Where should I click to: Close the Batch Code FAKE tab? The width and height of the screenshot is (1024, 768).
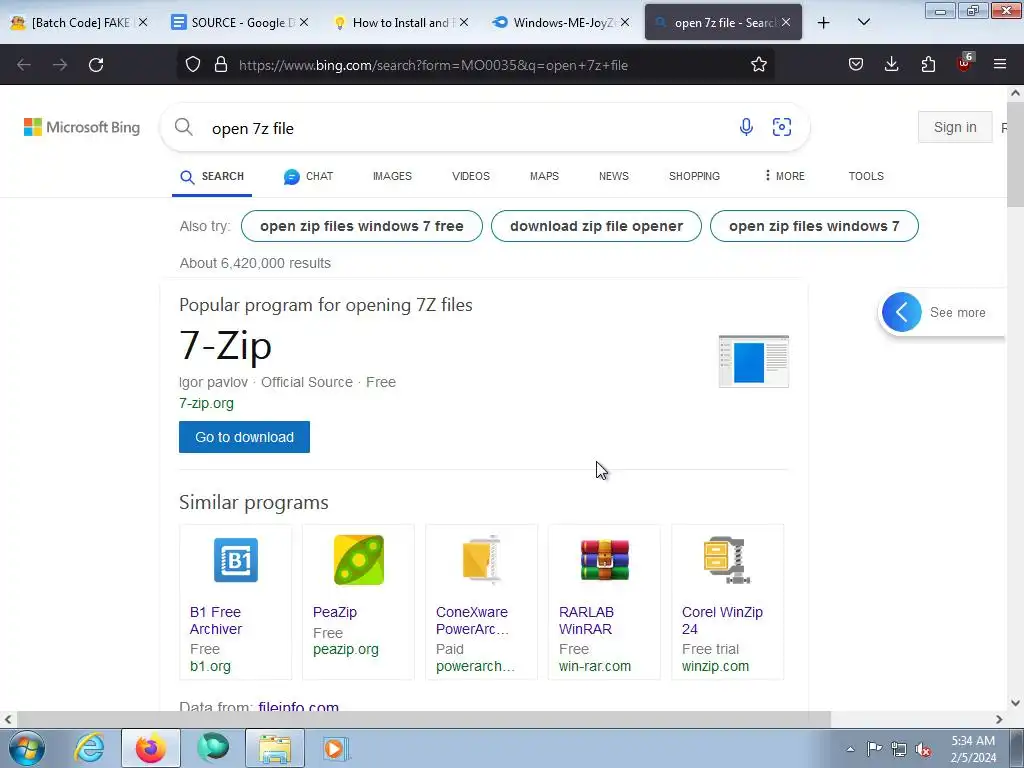tap(143, 22)
